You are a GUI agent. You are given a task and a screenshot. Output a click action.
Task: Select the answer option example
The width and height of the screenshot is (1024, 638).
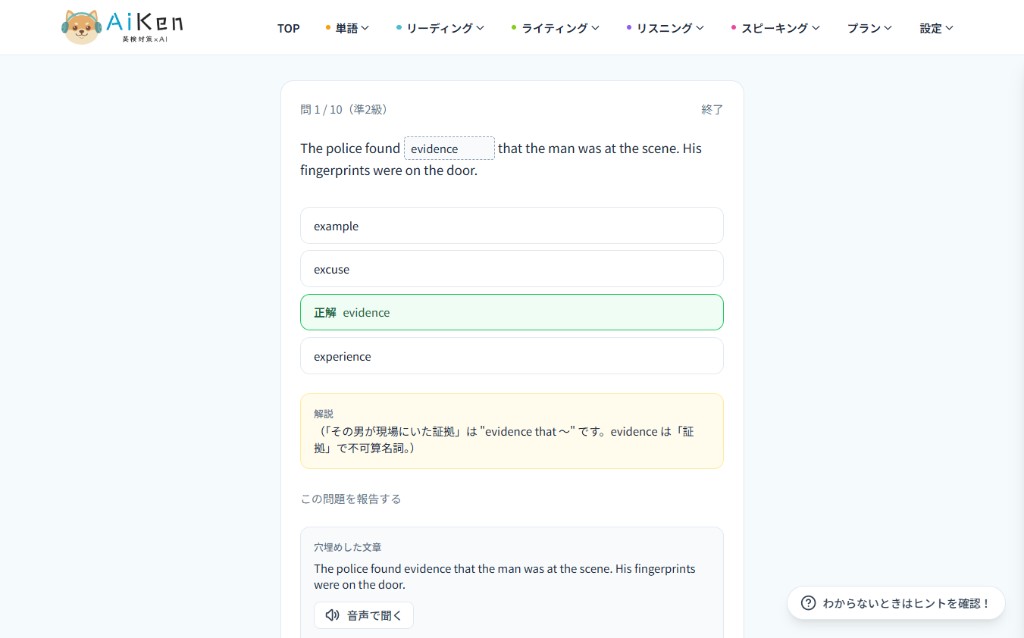tap(511, 226)
